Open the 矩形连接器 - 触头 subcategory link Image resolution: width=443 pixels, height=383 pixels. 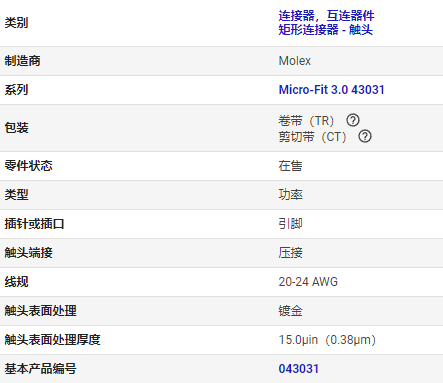326,30
